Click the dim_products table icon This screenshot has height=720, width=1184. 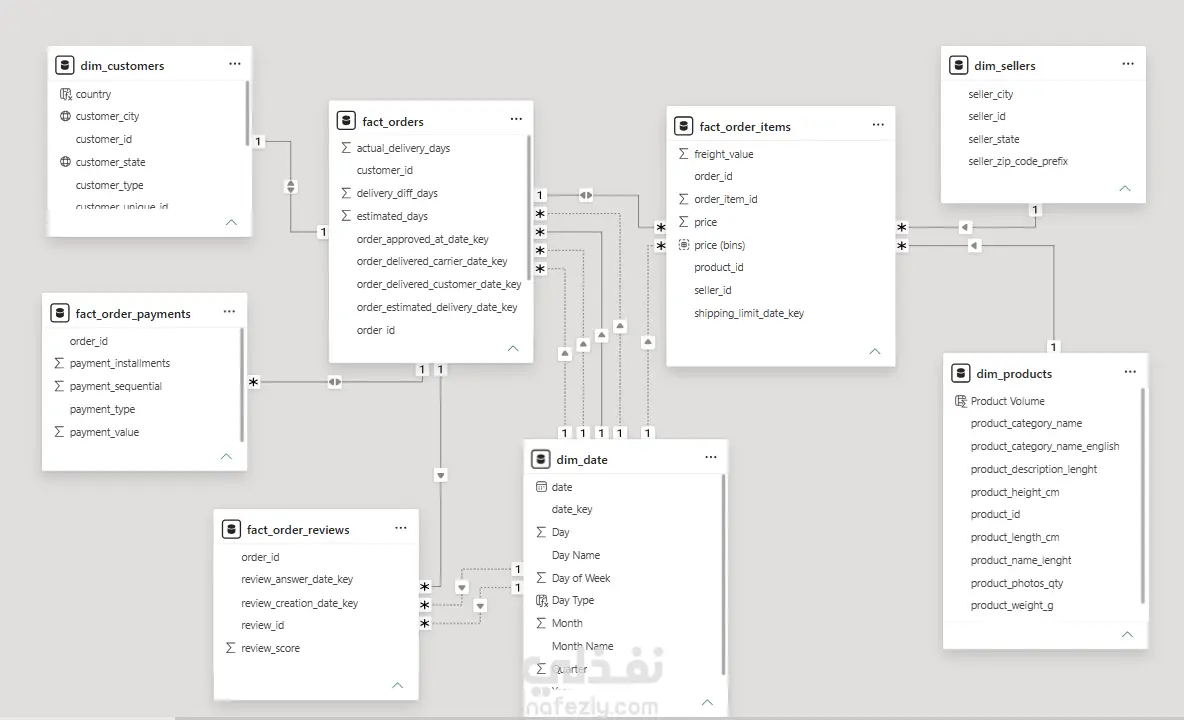tap(960, 373)
